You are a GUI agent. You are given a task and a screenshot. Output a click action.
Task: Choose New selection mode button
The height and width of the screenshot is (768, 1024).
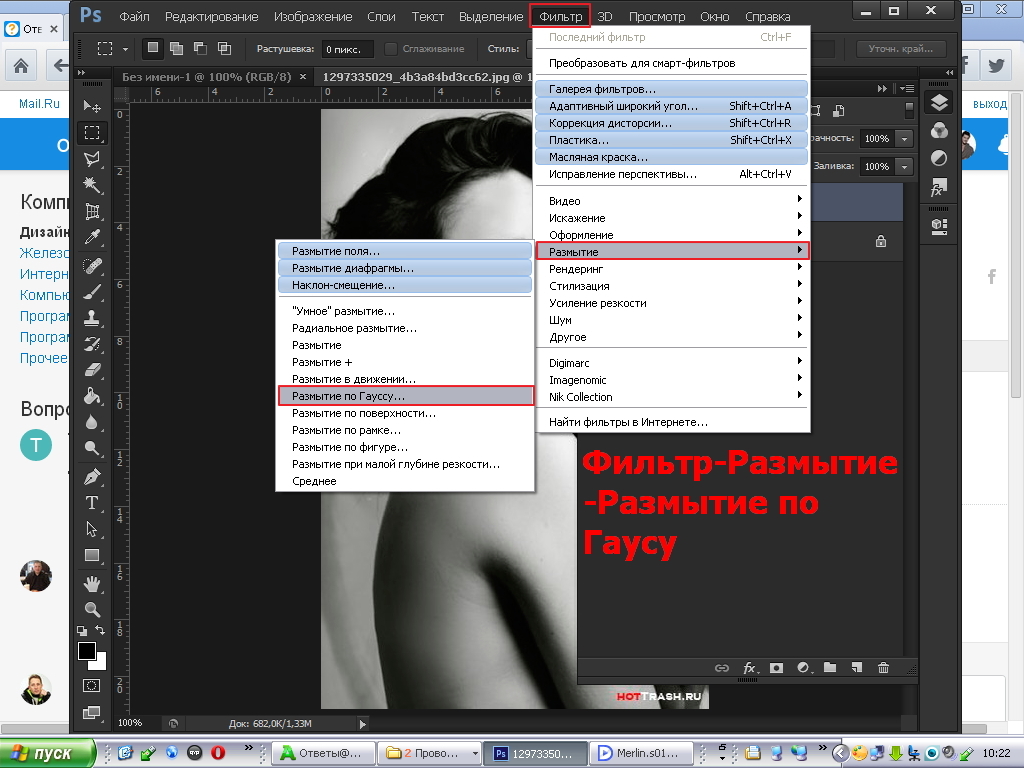click(x=153, y=48)
